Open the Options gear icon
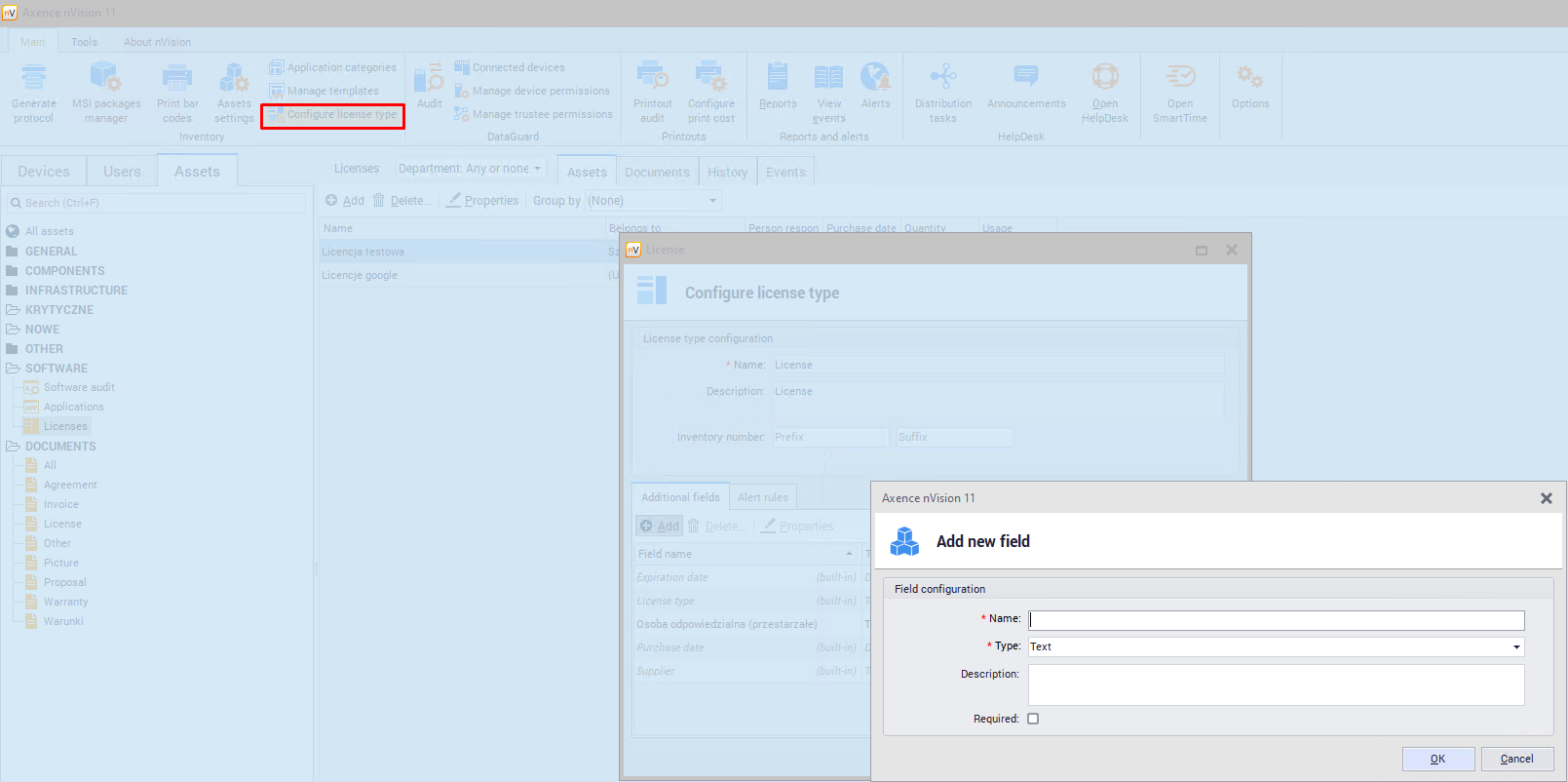1568x782 pixels. point(1249,78)
